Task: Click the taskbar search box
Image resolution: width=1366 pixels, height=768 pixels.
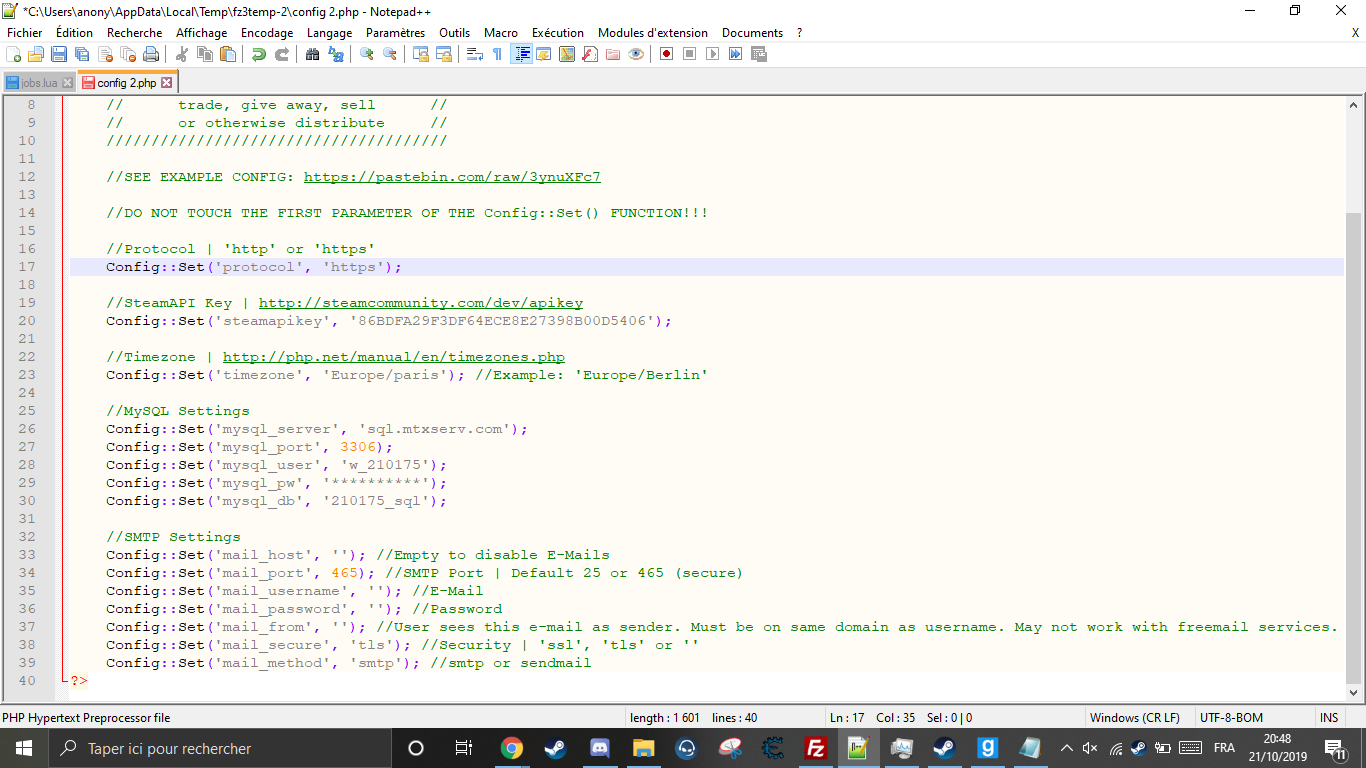Action: pyautogui.click(x=219, y=748)
